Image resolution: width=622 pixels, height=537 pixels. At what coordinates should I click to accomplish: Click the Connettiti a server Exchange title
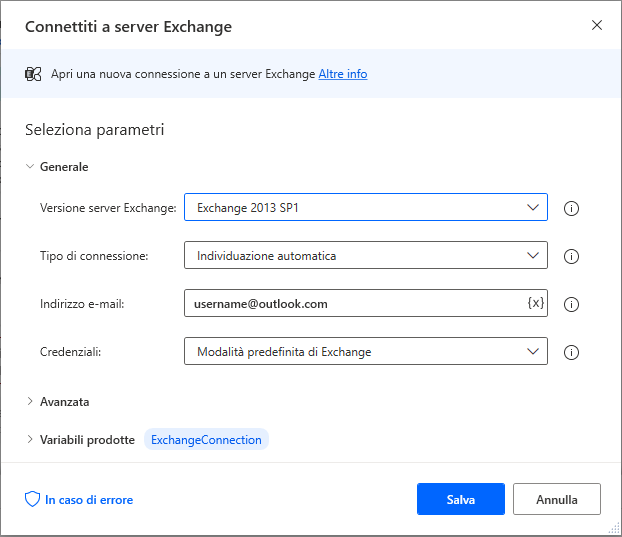pyautogui.click(x=129, y=27)
